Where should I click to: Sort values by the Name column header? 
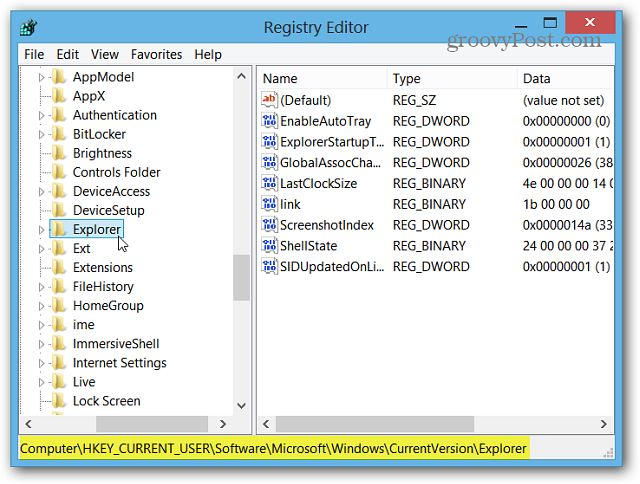pos(322,78)
